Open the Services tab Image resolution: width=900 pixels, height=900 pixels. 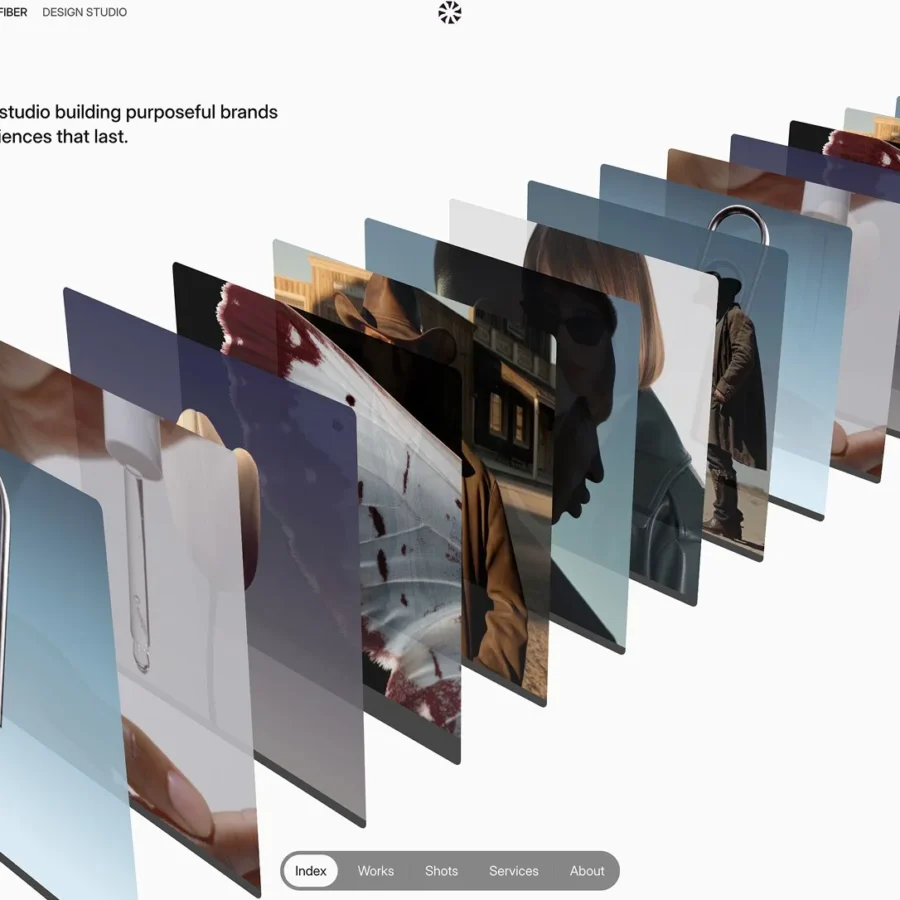pos(514,870)
